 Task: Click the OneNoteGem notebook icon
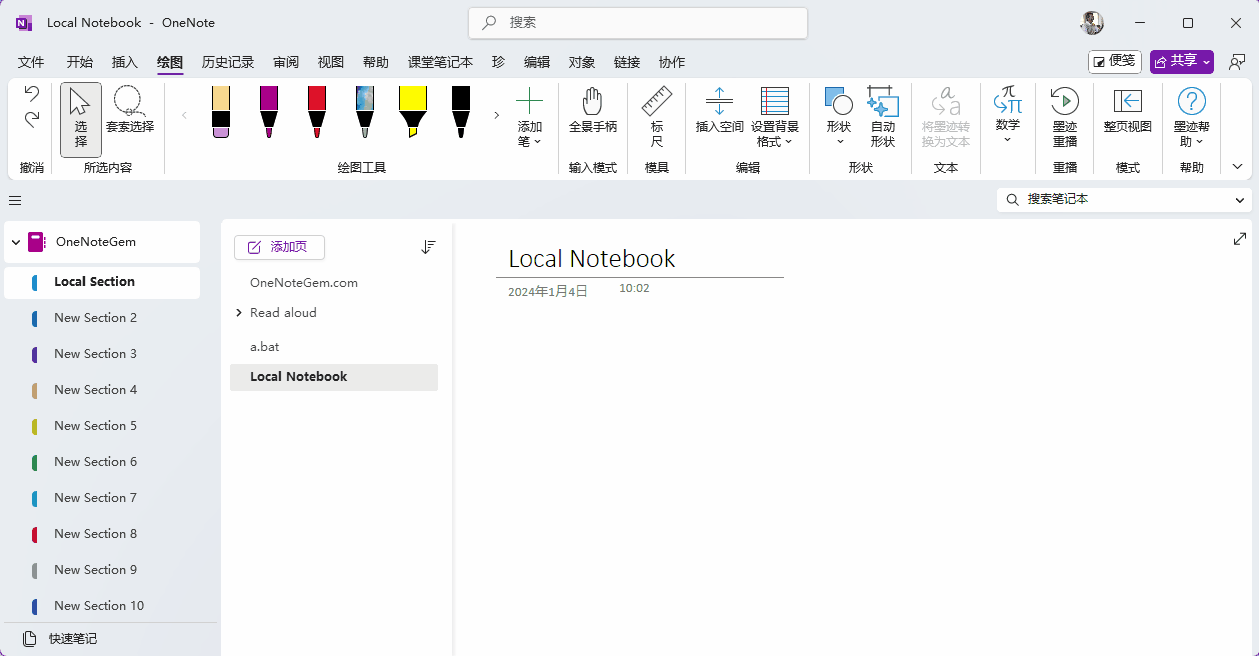point(37,241)
